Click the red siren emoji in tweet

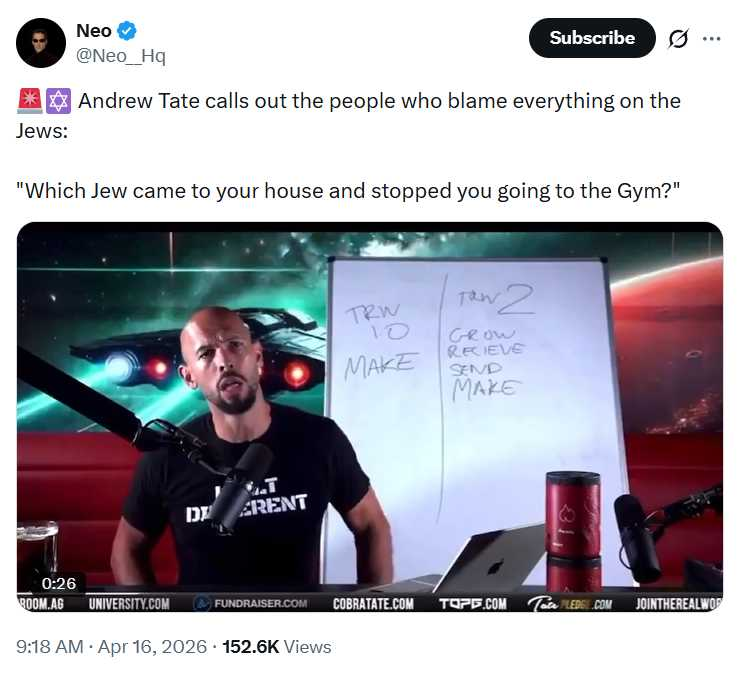(x=30, y=101)
